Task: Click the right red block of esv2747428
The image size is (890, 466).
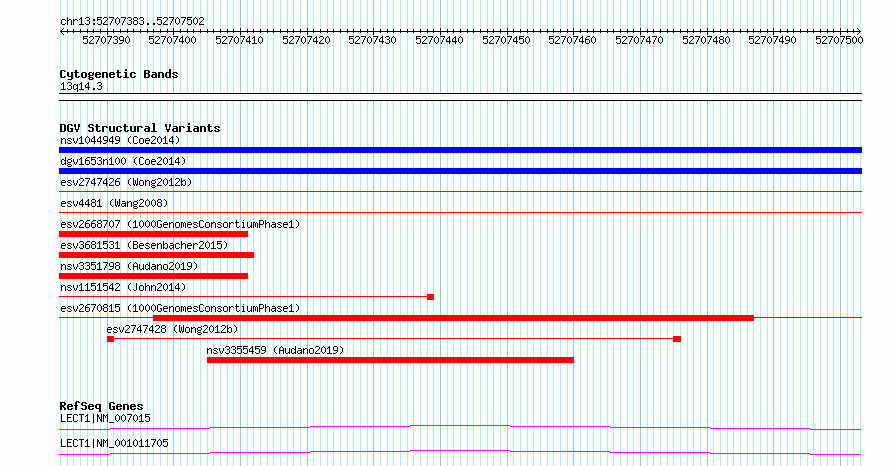Action: coord(677,339)
